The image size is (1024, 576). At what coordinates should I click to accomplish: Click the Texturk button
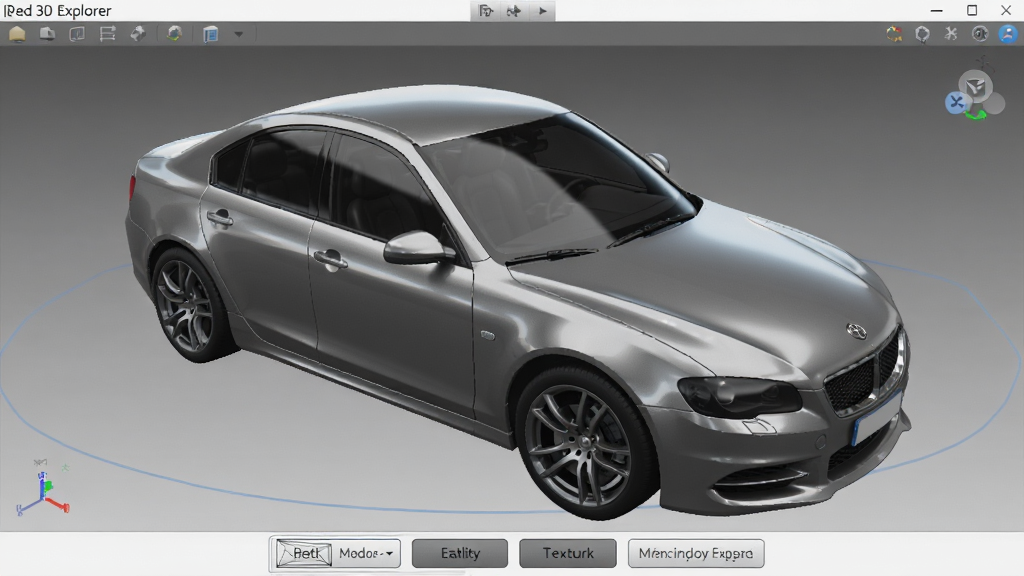click(x=568, y=554)
